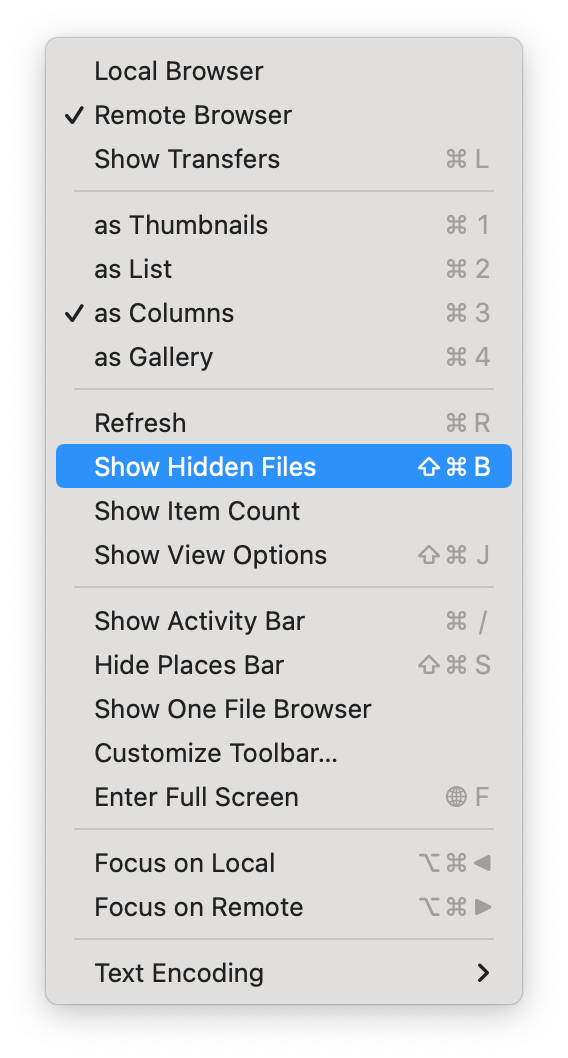Screen dimensions: 568x1058
Task: Click the Text Encoding chevron arrow
Action: coord(483,973)
